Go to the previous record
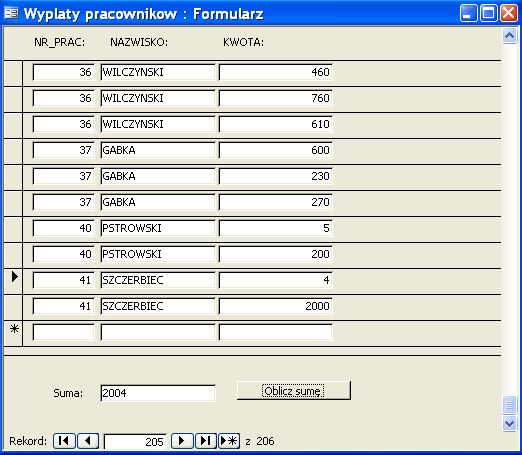The width and height of the screenshot is (522, 455). pyautogui.click(x=88, y=441)
